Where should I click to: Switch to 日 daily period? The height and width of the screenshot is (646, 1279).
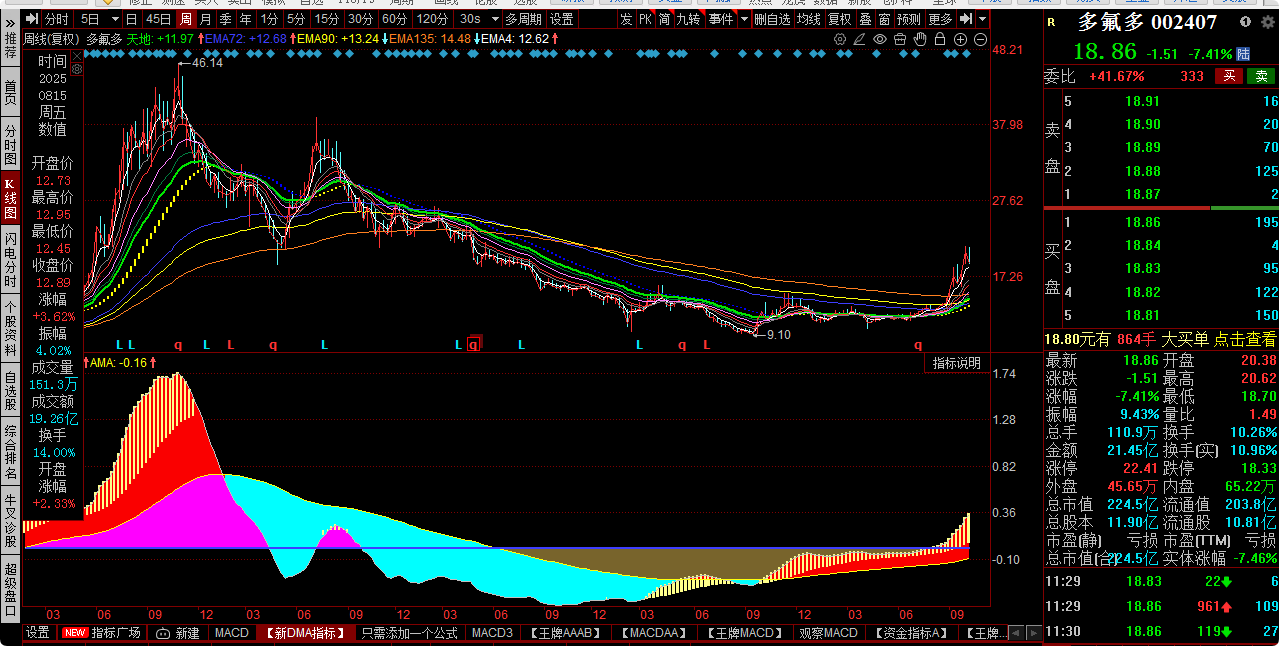(x=132, y=19)
